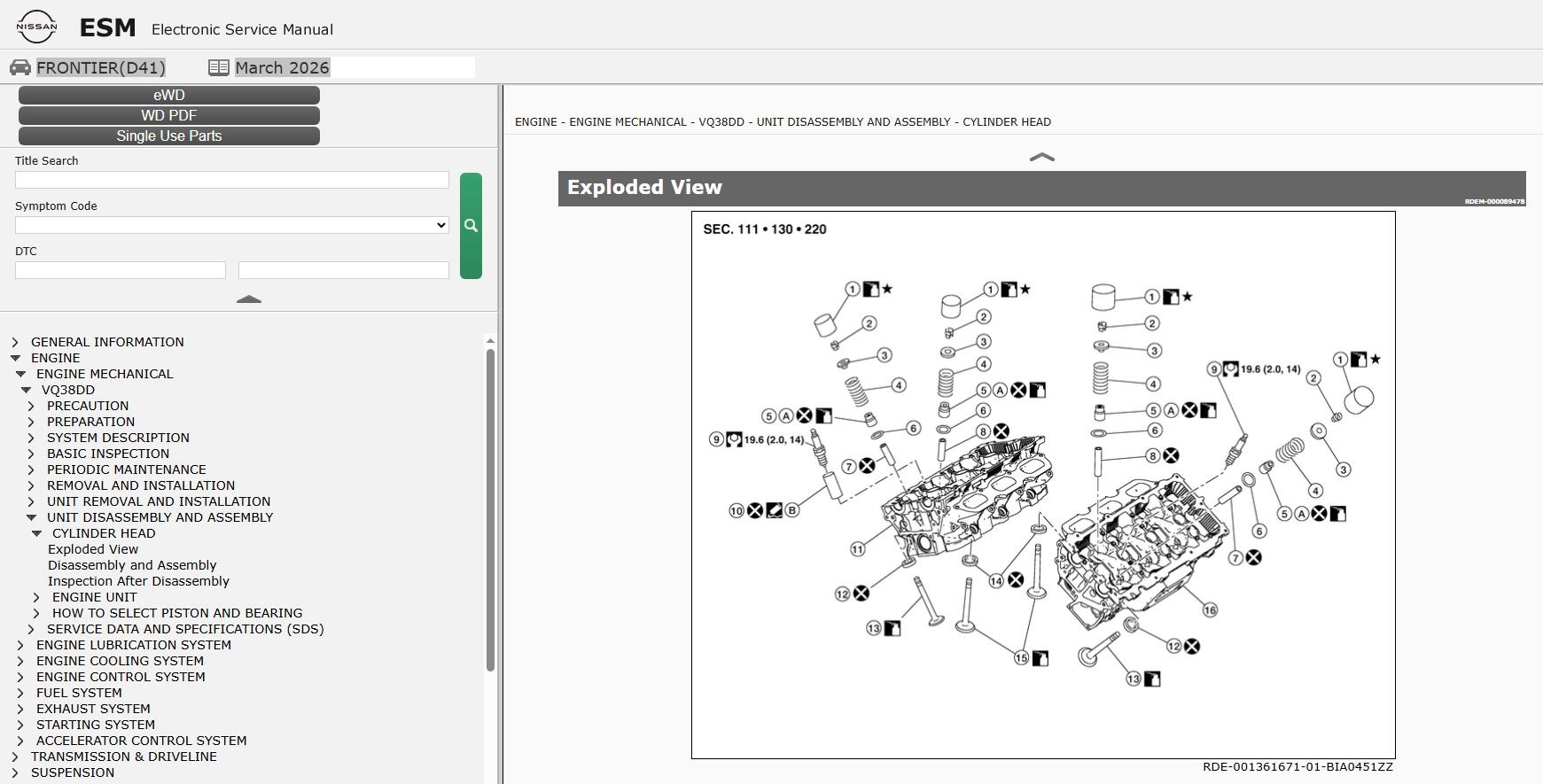
Task: Open ACCELERATOR CONTROL SYSTEM section
Action: point(142,741)
